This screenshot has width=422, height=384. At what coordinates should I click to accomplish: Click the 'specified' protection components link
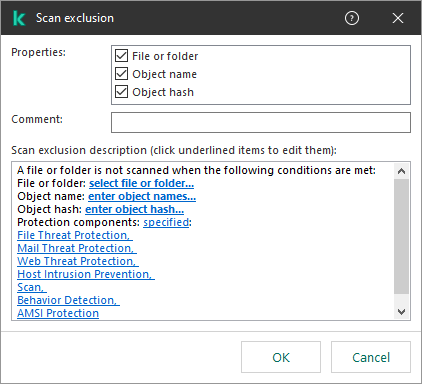tap(166, 222)
